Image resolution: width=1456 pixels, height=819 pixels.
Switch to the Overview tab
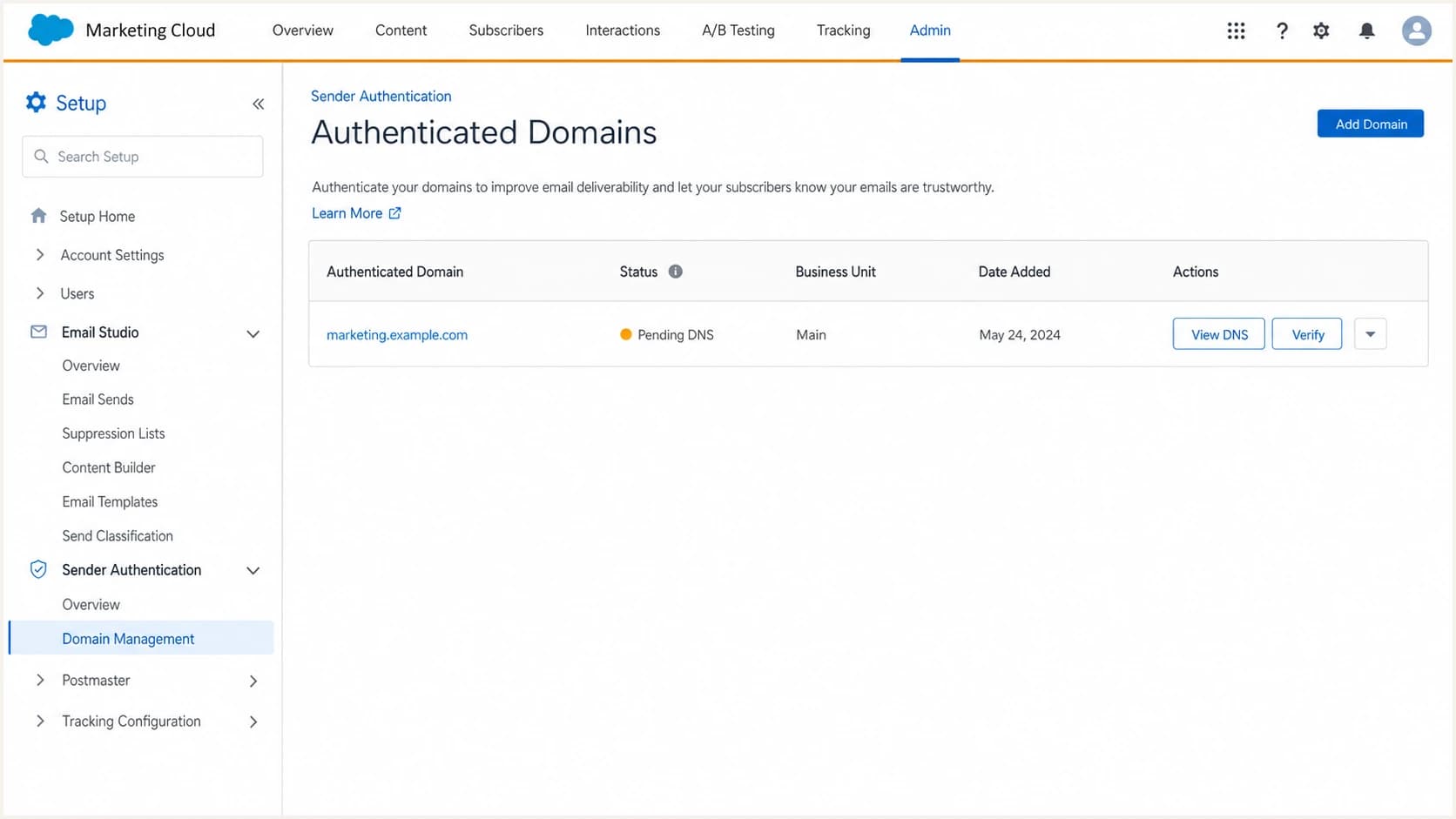coord(302,30)
